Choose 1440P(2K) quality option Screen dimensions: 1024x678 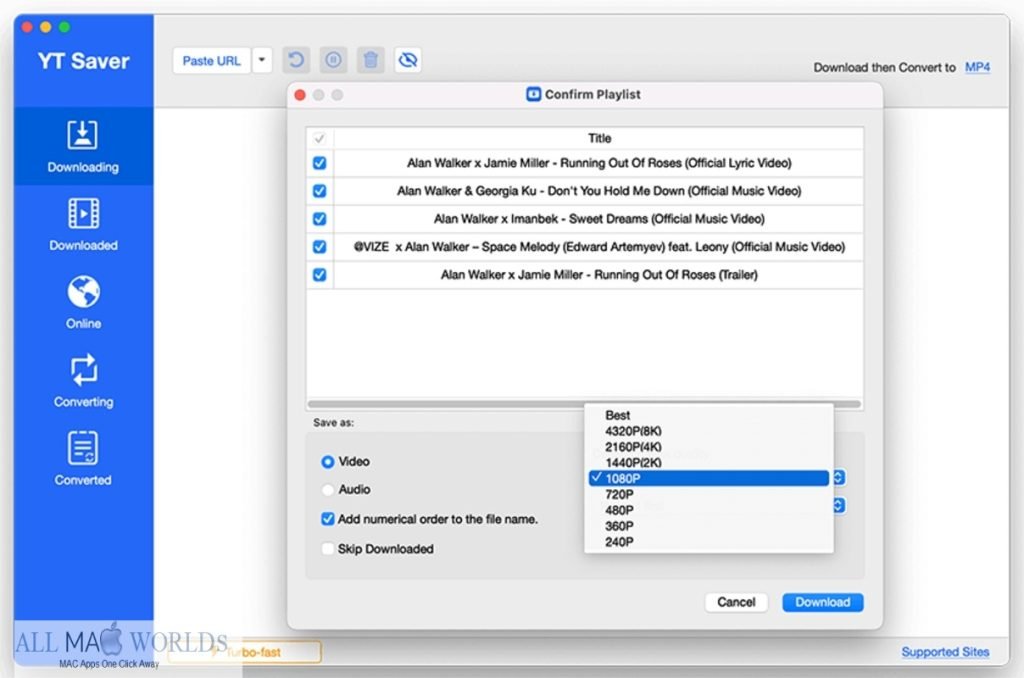tap(709, 462)
